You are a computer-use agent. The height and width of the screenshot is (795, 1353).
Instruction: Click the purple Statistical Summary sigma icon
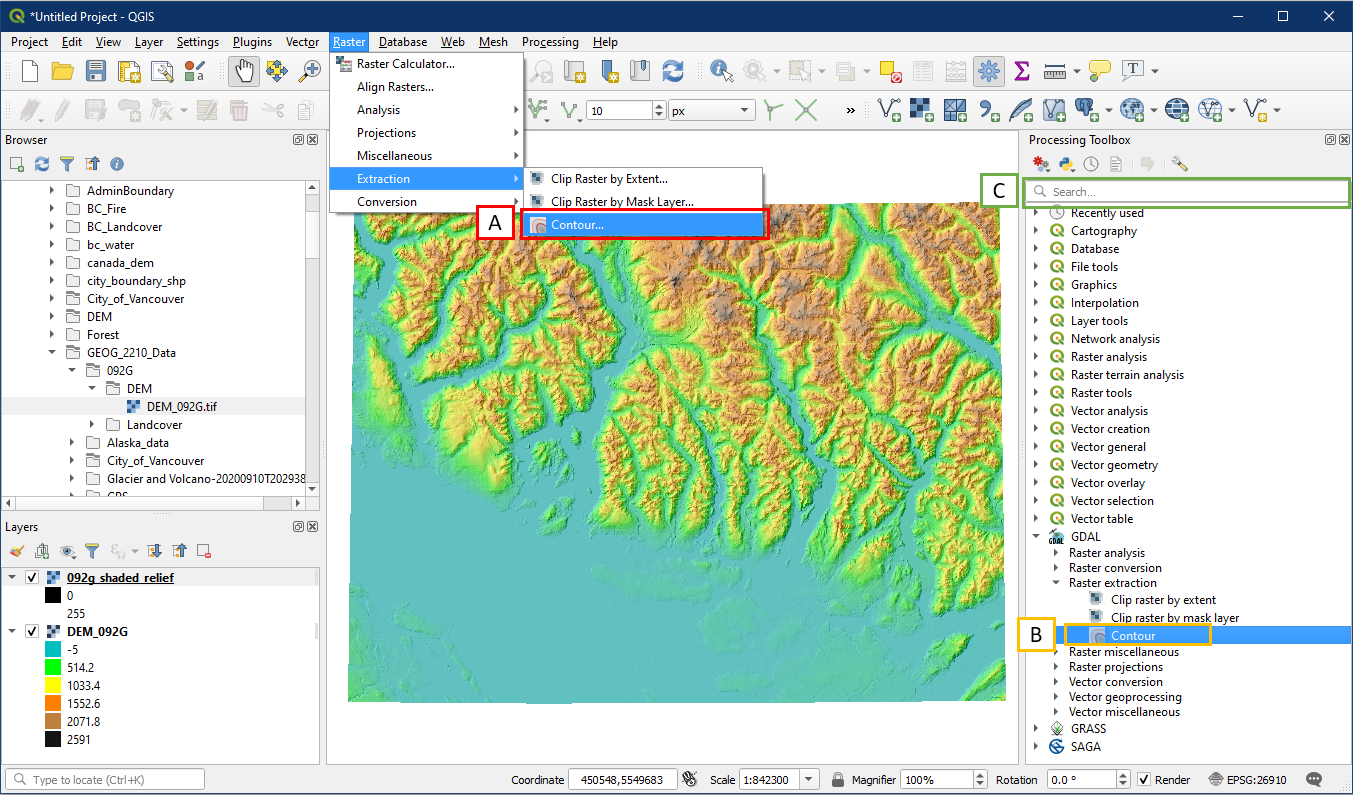[1021, 71]
